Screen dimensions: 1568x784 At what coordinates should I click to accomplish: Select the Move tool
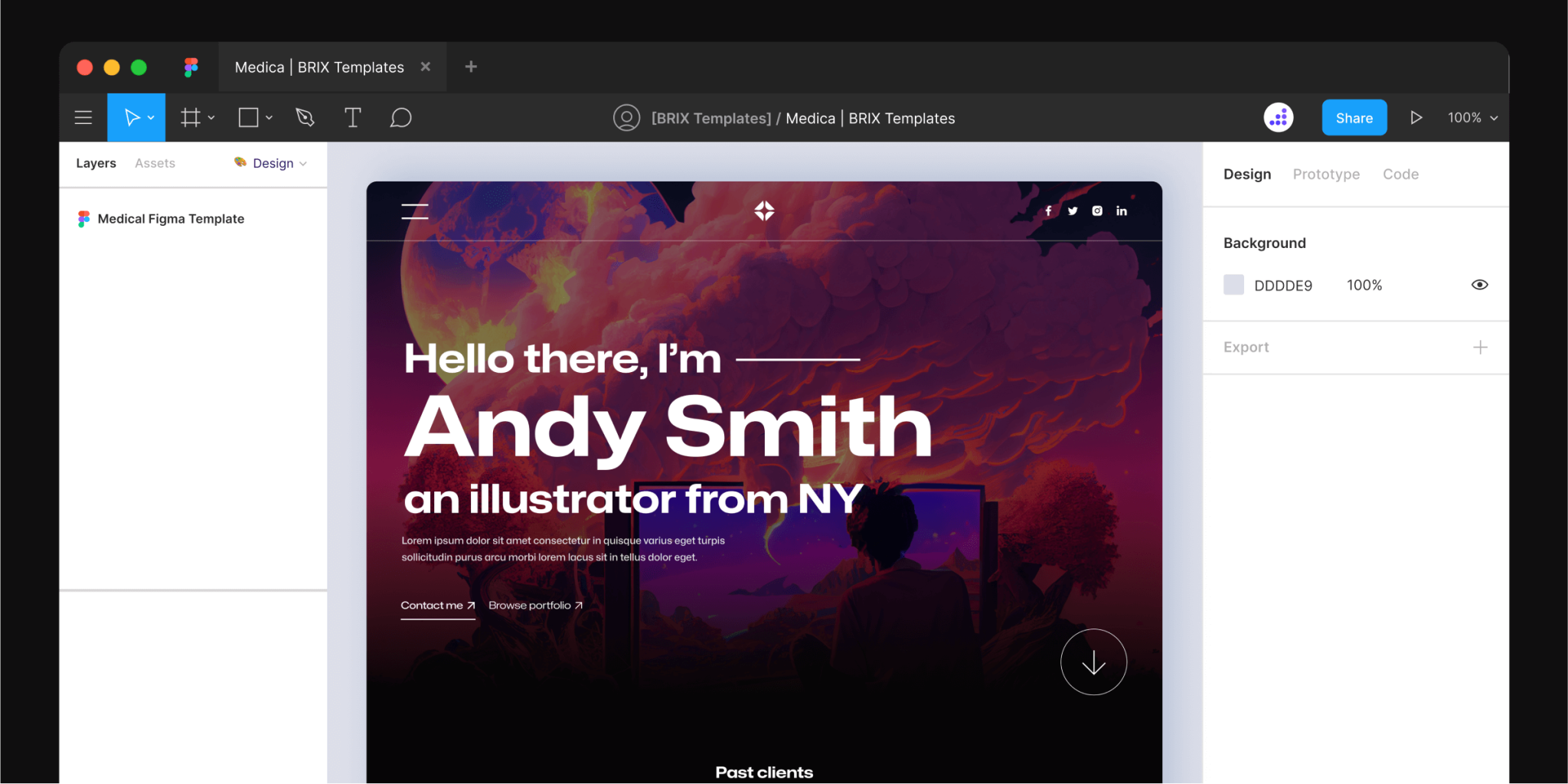point(130,117)
